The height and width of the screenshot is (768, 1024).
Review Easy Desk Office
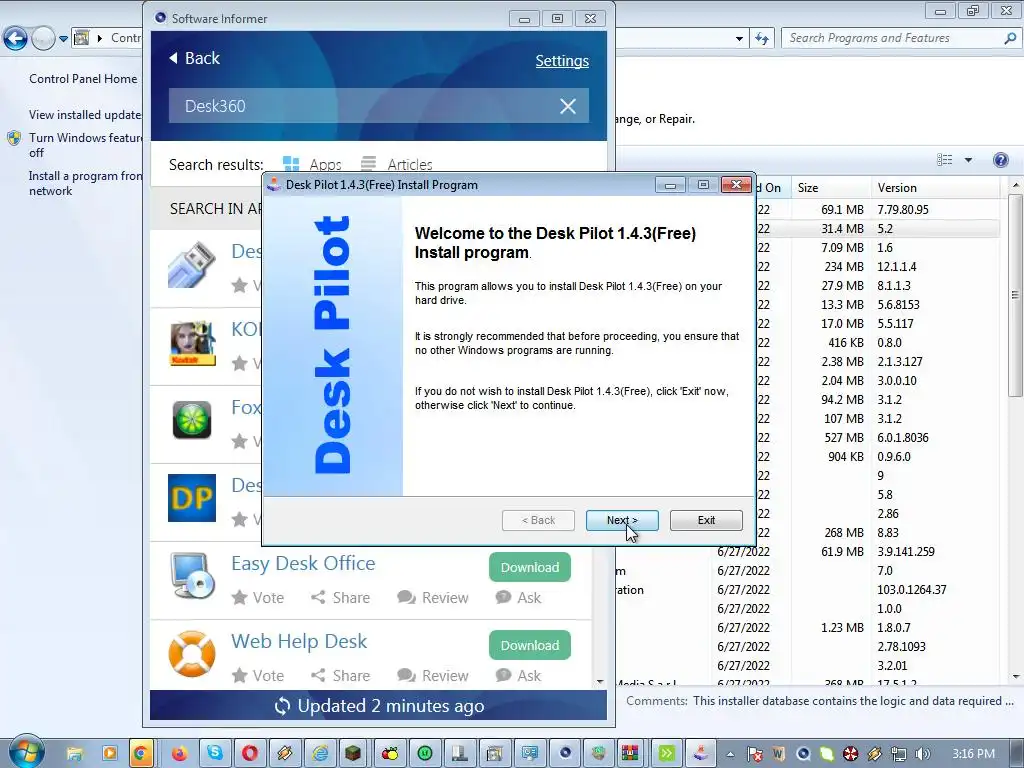432,598
